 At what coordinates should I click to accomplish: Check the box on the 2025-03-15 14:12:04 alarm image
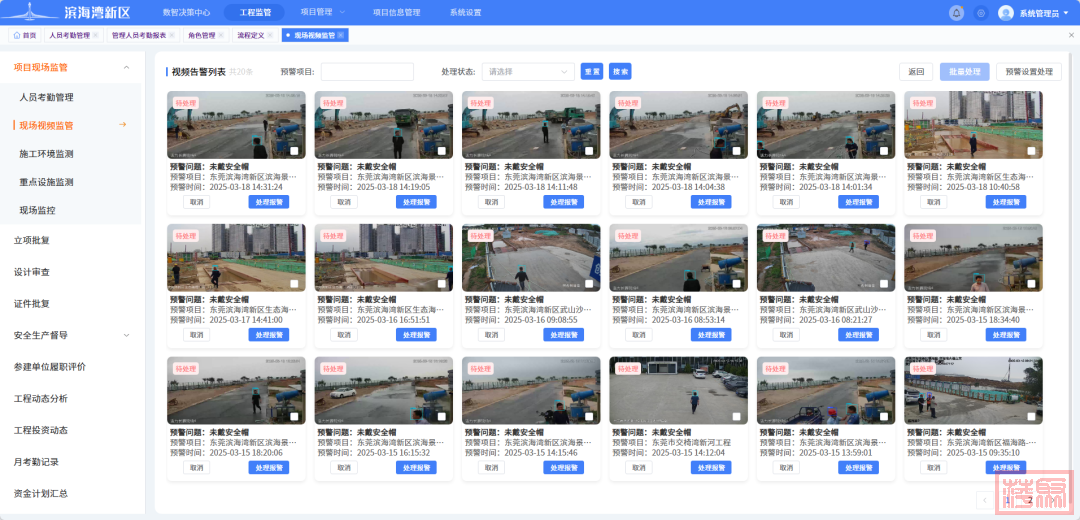tap(737, 417)
